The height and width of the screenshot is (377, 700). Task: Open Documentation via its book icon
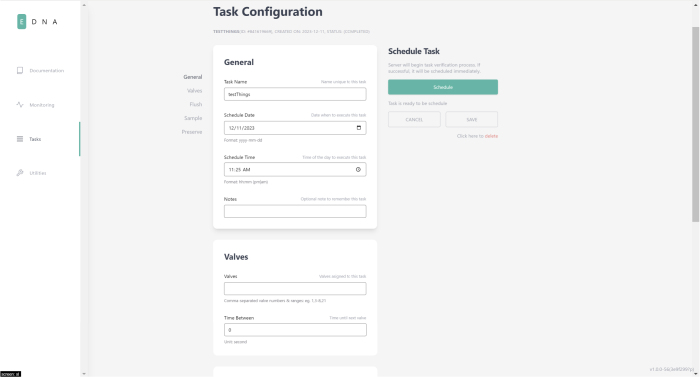click(x=20, y=71)
